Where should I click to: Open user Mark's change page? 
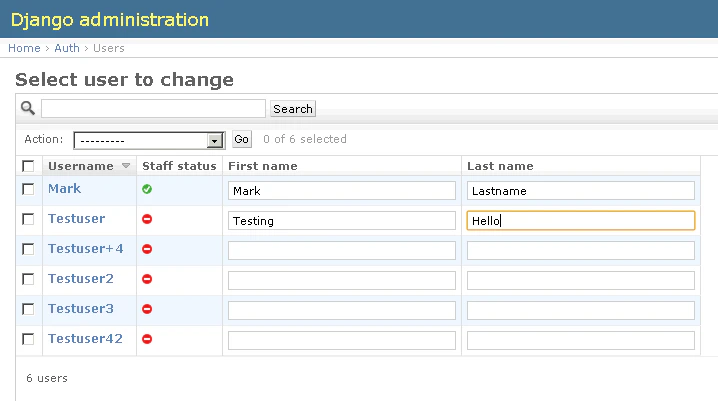(x=65, y=189)
